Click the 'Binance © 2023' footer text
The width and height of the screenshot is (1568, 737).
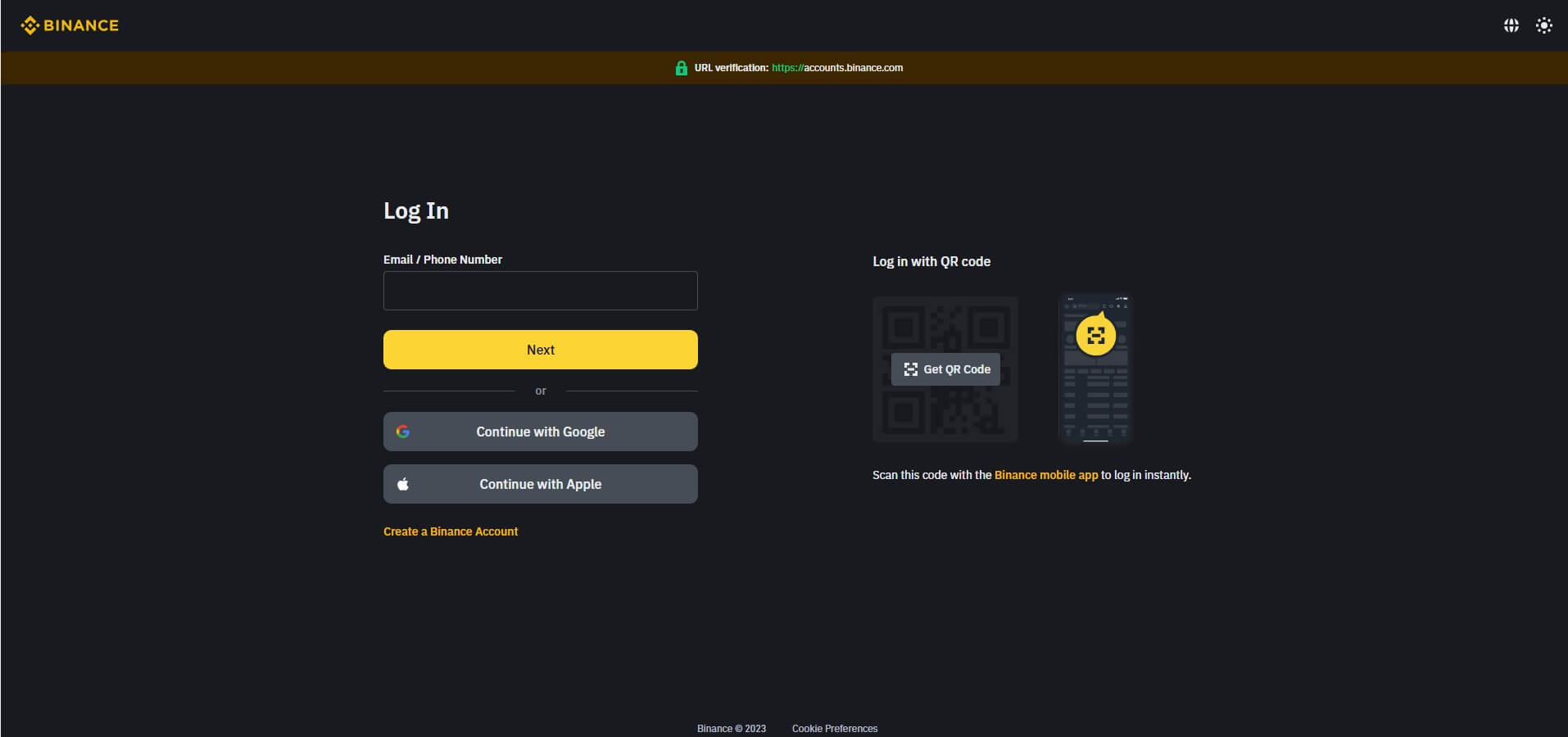click(x=732, y=728)
